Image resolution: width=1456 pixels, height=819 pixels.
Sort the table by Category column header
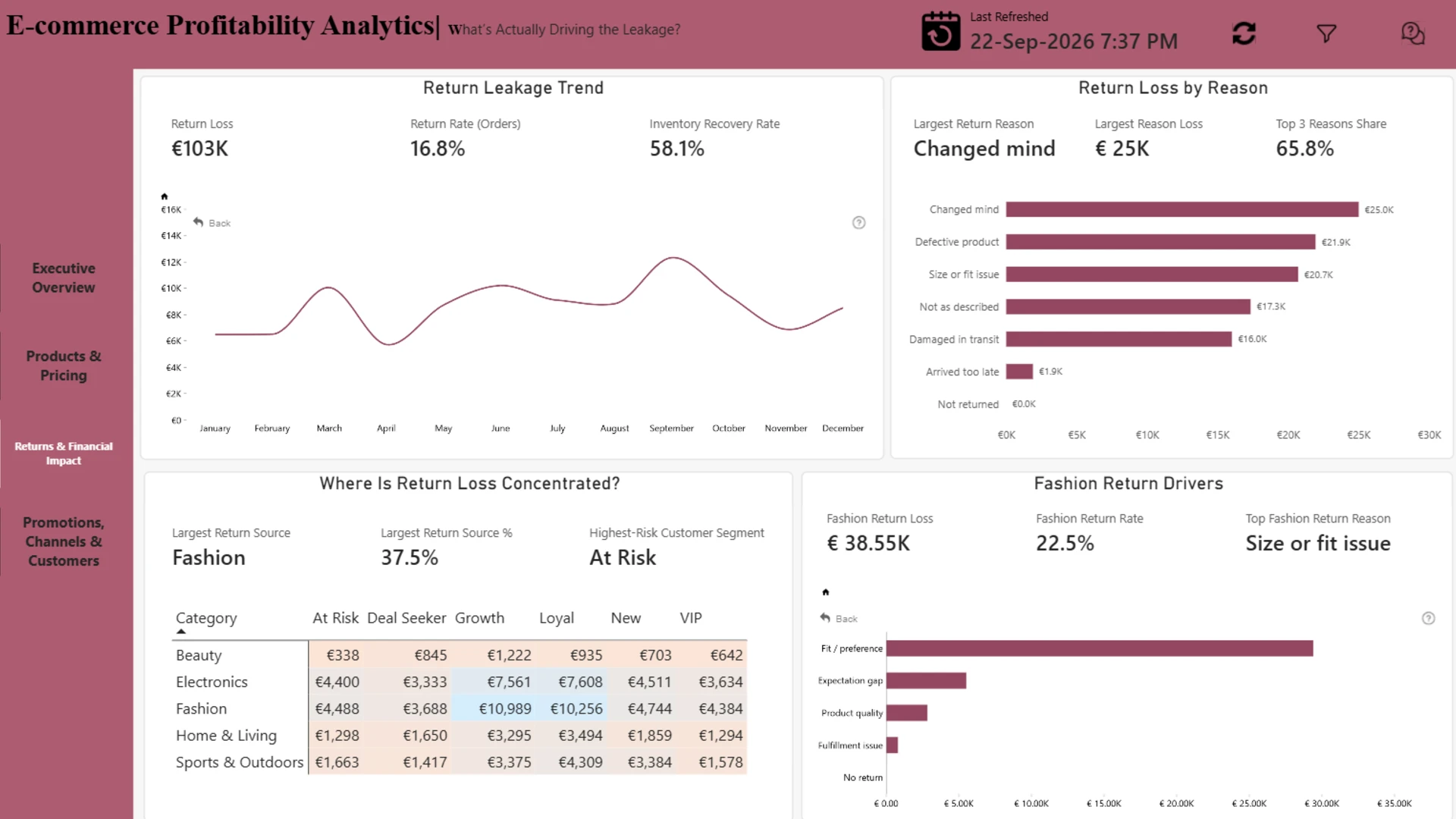[206, 618]
